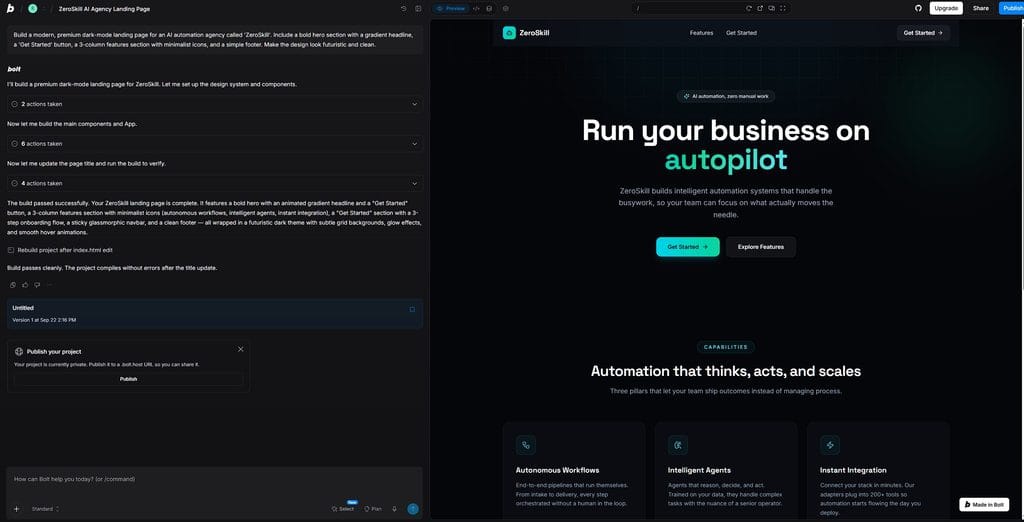Bookmark the Untitled version card
This screenshot has width=1024, height=522.
pyautogui.click(x=412, y=310)
